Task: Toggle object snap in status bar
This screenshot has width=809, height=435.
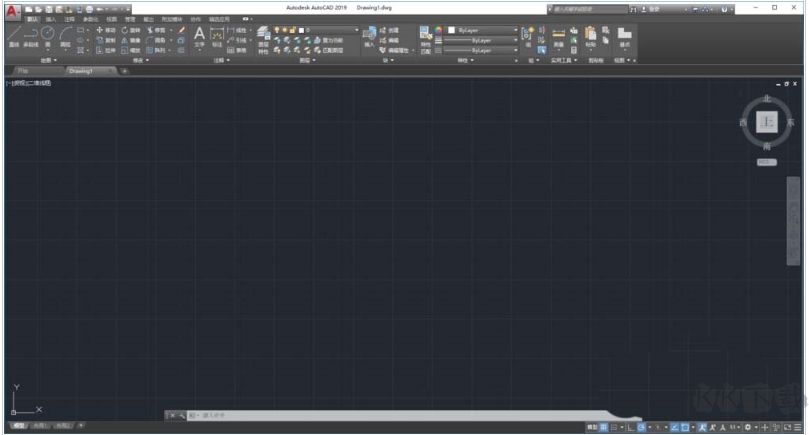Action: pyautogui.click(x=687, y=427)
